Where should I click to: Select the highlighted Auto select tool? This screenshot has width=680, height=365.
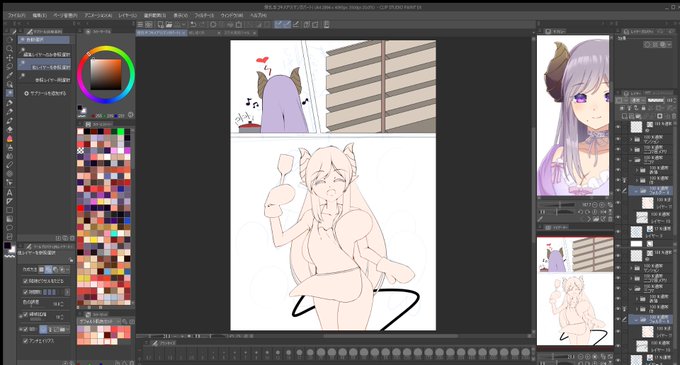[9, 93]
